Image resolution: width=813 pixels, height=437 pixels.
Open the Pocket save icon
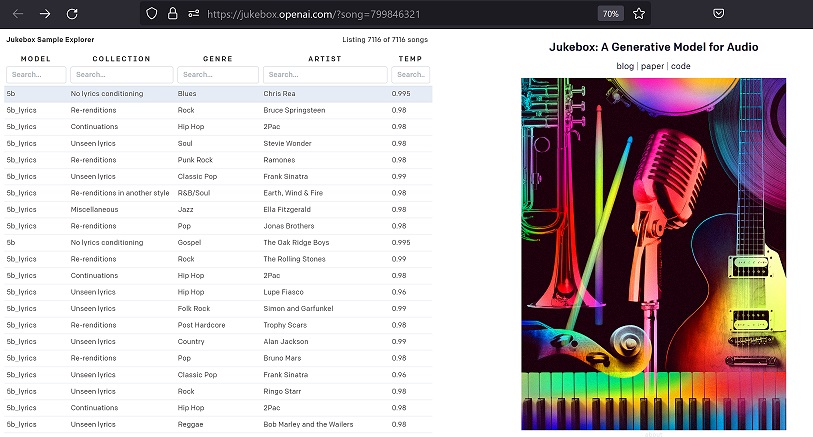[719, 14]
